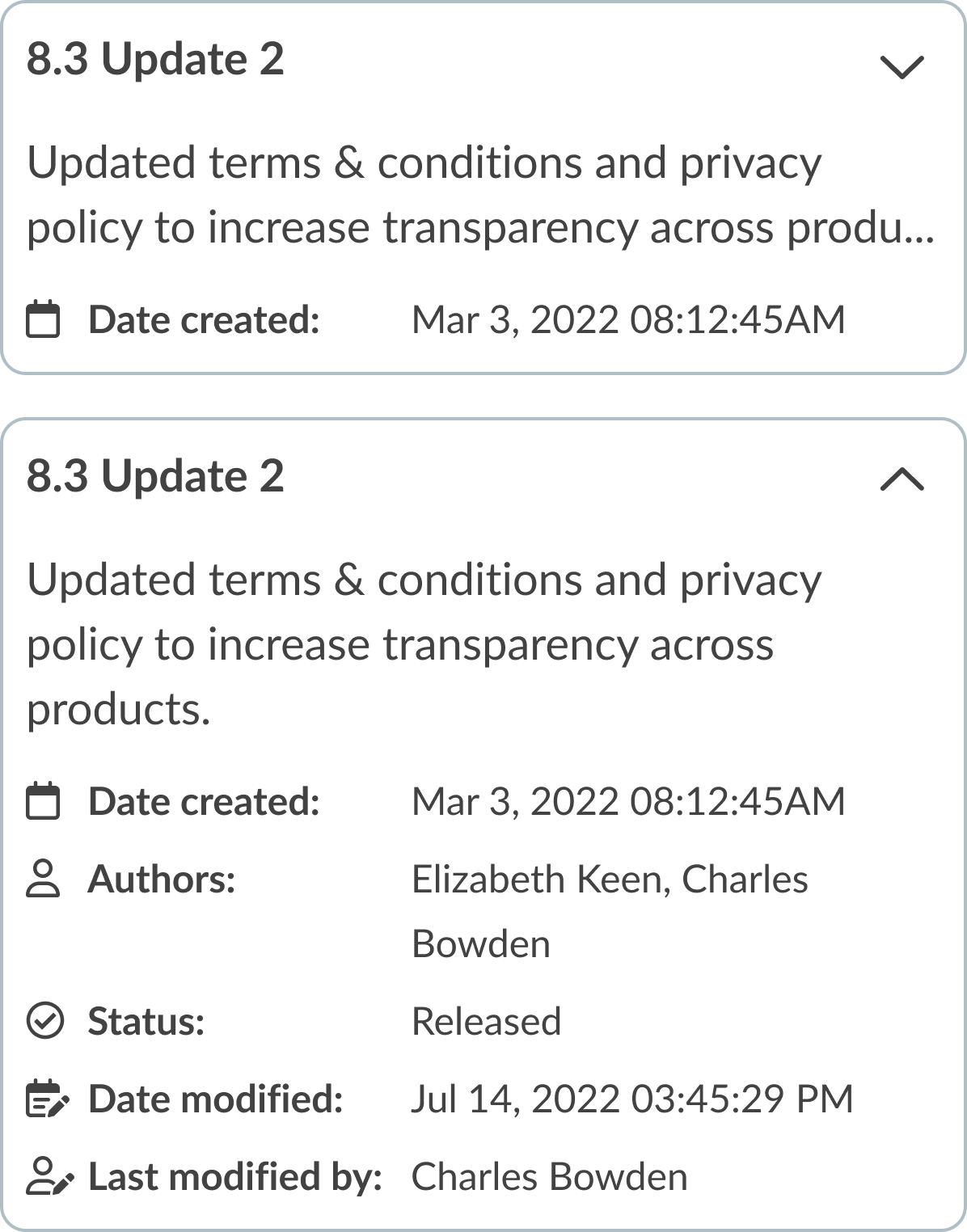The image size is (967, 1232).
Task: Click the truncated description ending in "produ..."
Action: 480,195
